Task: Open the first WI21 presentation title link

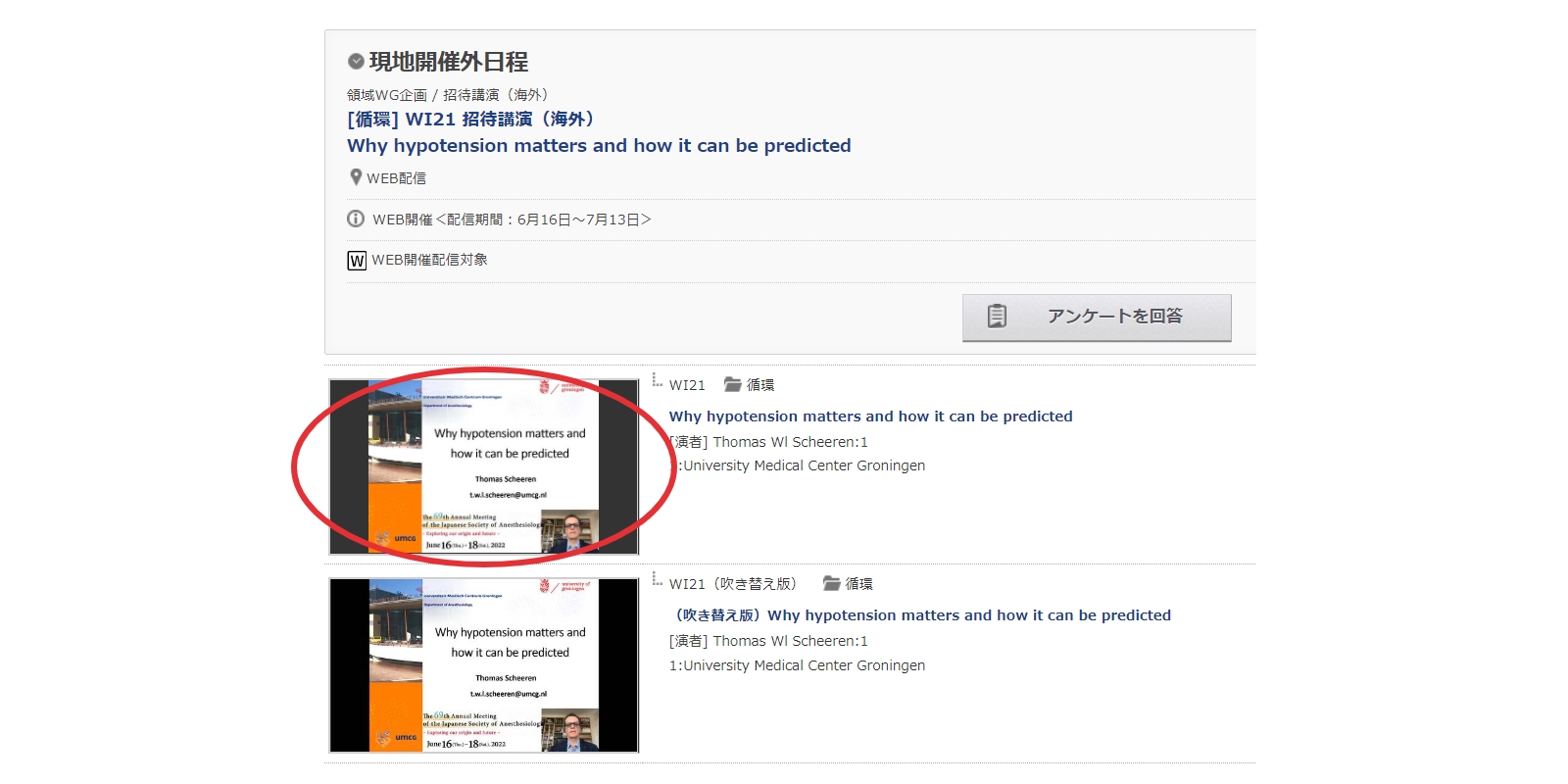Action: click(870, 416)
